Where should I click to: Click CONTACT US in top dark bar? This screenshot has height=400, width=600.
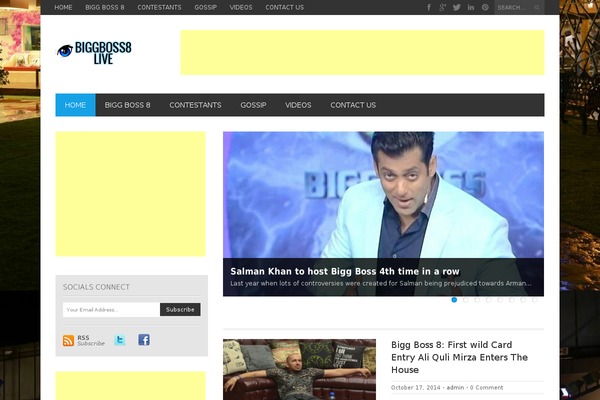[x=285, y=7]
